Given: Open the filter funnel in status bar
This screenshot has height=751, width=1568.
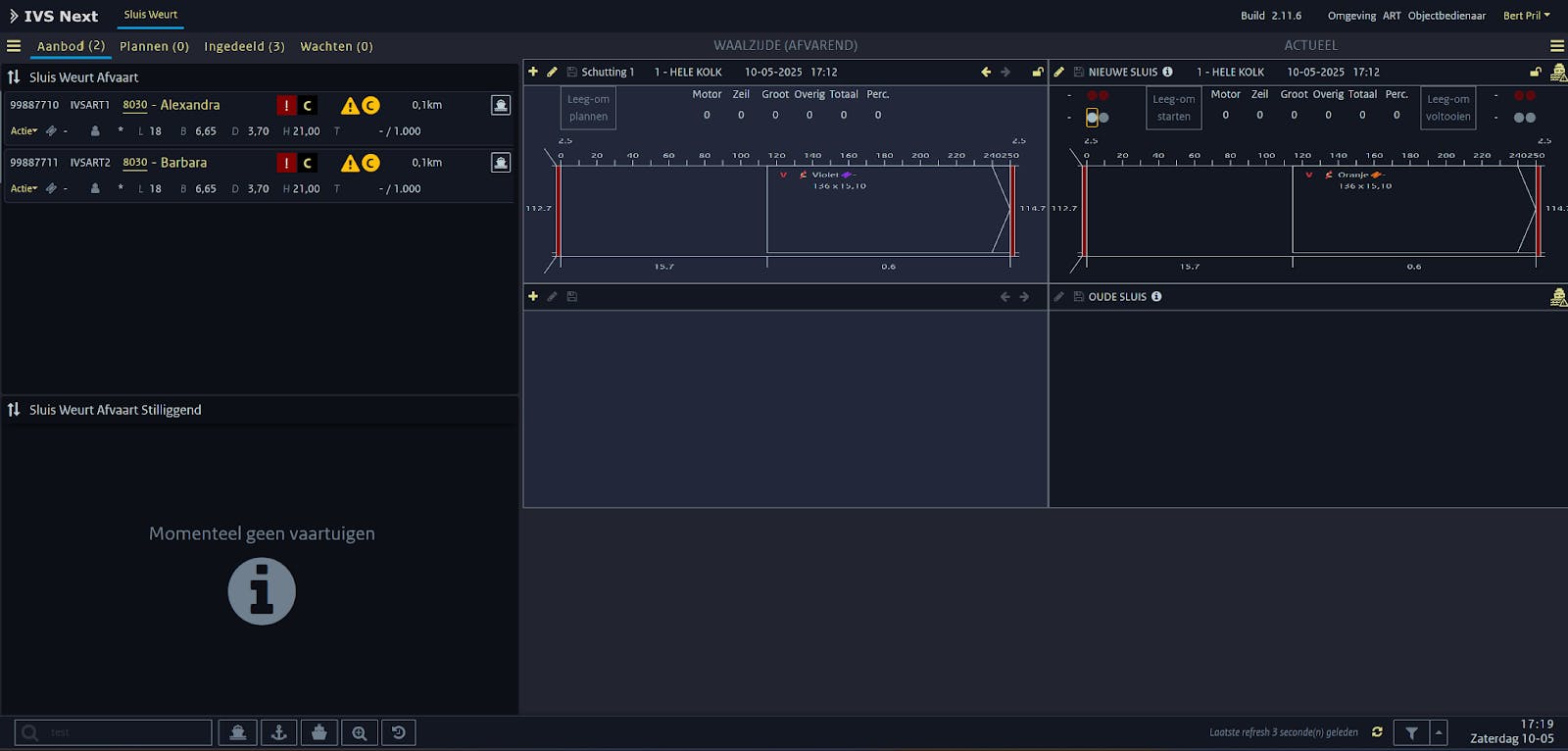Looking at the screenshot, I should tap(1411, 732).
